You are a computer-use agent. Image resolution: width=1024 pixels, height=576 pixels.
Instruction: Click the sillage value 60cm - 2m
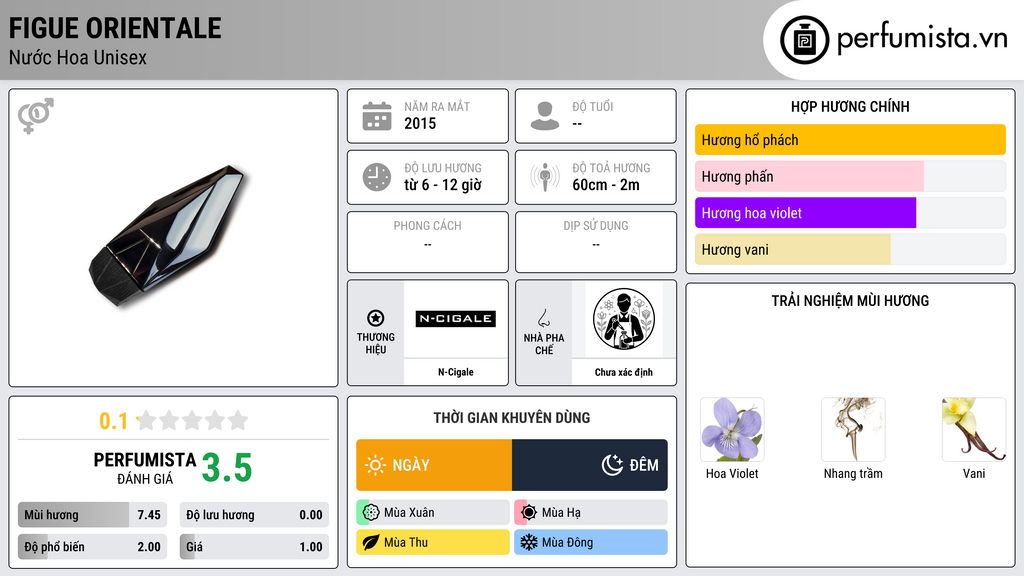tap(606, 185)
